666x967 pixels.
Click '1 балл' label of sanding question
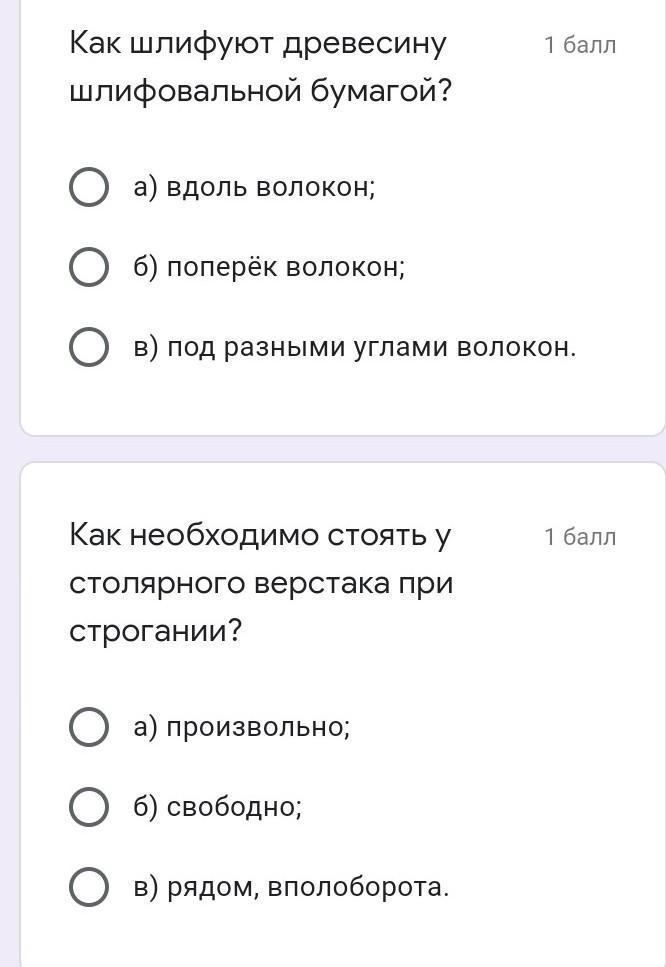coord(580,45)
